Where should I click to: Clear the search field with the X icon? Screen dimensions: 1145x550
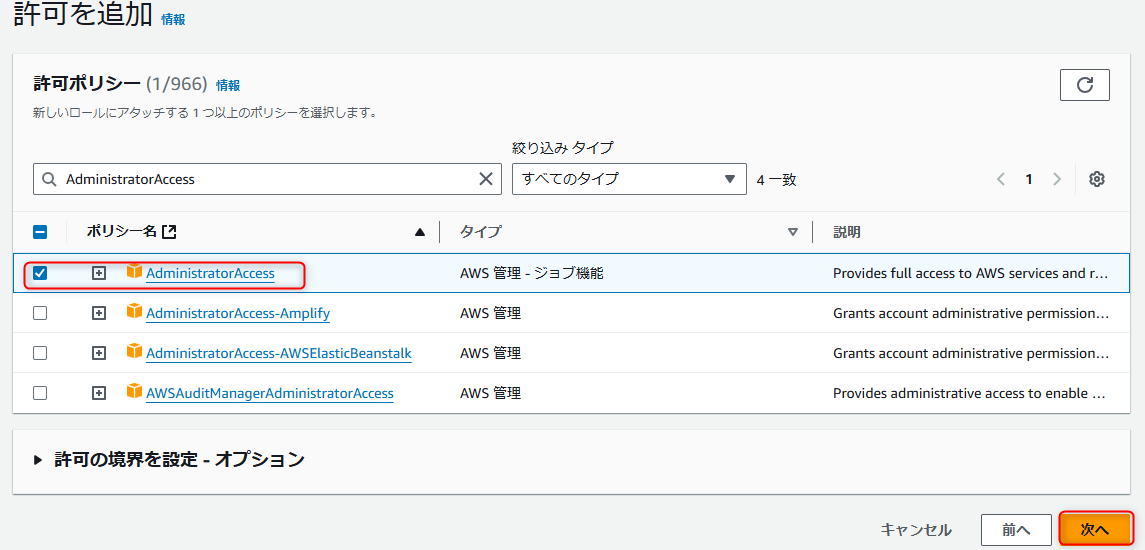pos(486,179)
